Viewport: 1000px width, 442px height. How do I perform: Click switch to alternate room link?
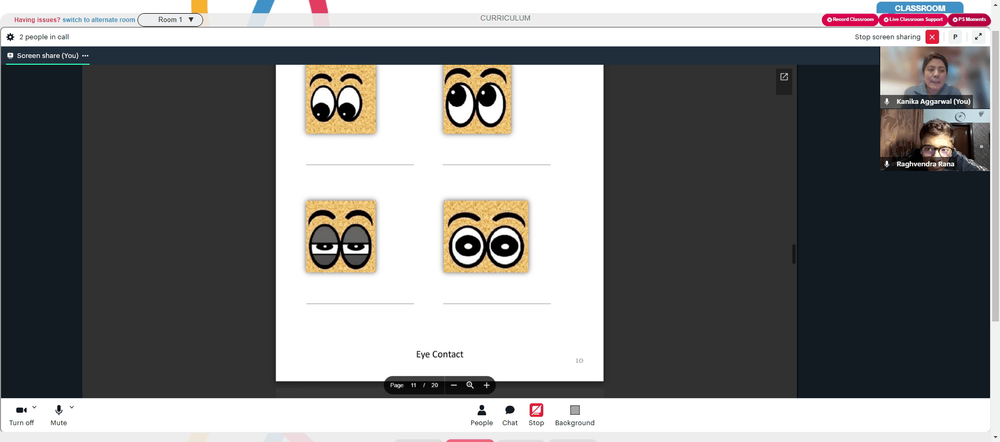tap(99, 20)
